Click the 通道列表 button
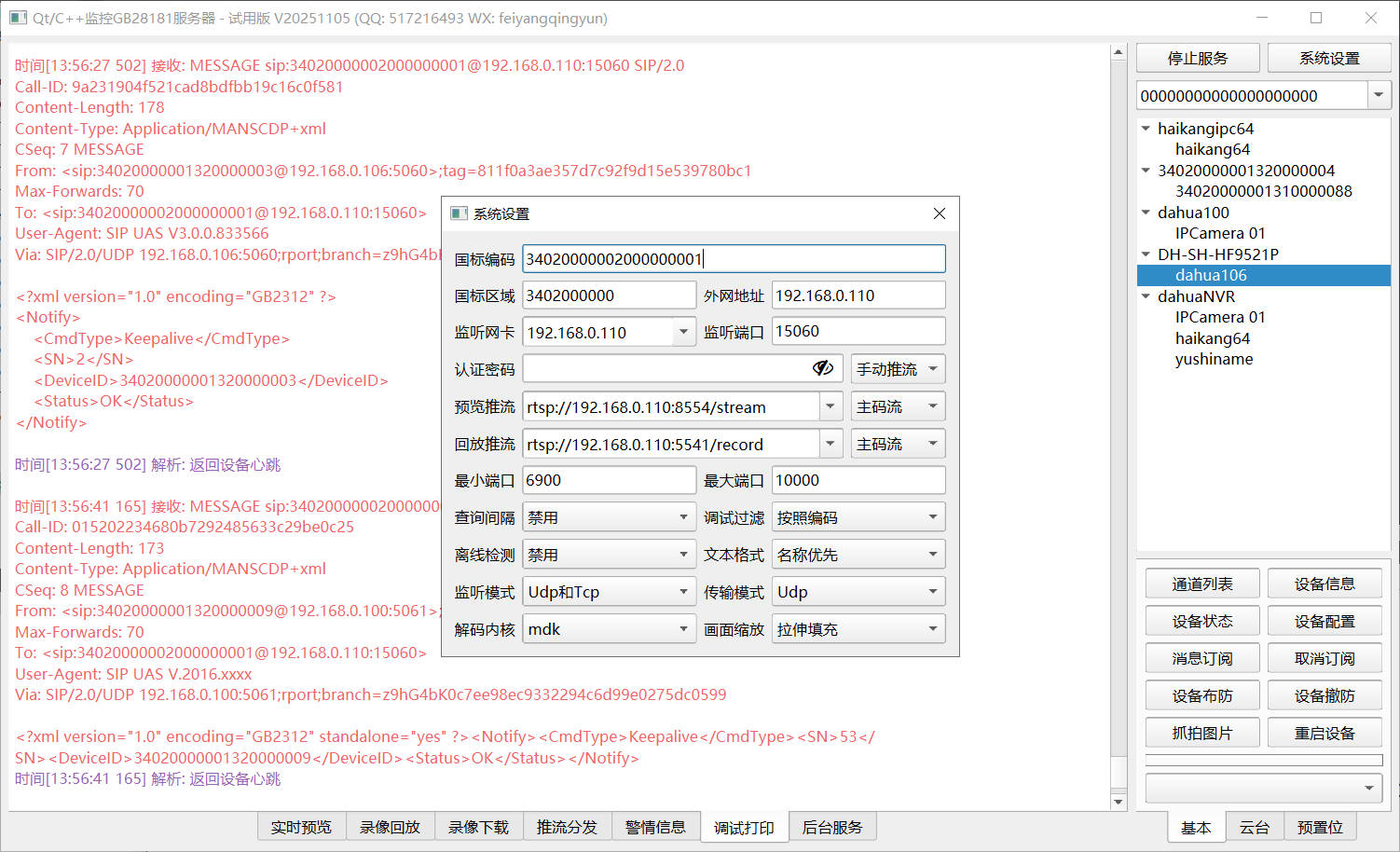1400x852 pixels. coord(1202,584)
